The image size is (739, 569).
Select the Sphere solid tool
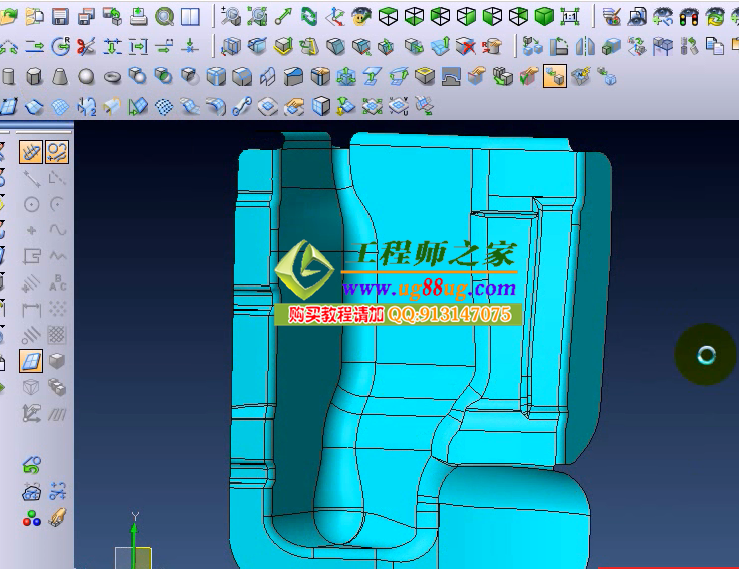(86, 77)
